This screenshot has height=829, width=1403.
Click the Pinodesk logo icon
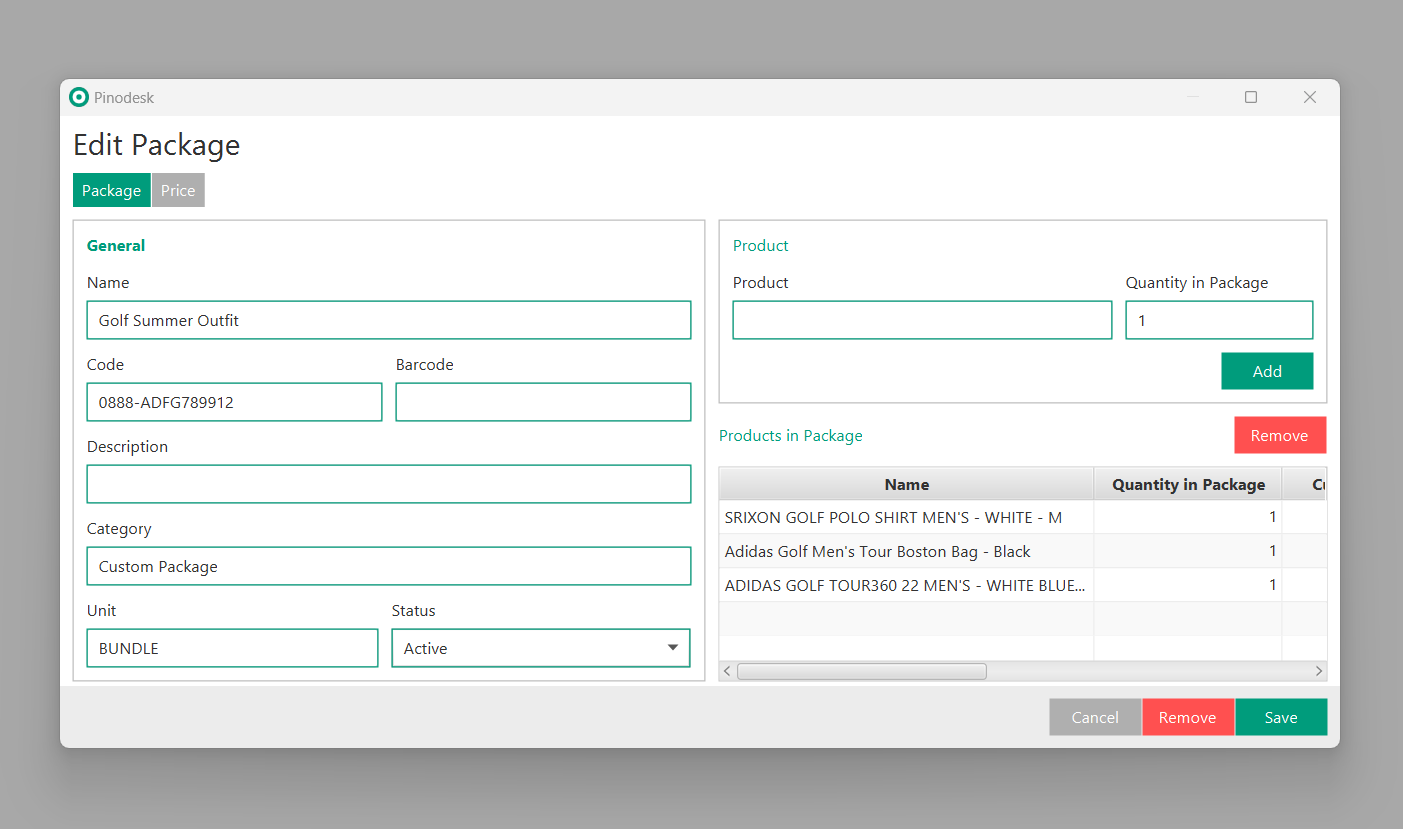pos(79,97)
